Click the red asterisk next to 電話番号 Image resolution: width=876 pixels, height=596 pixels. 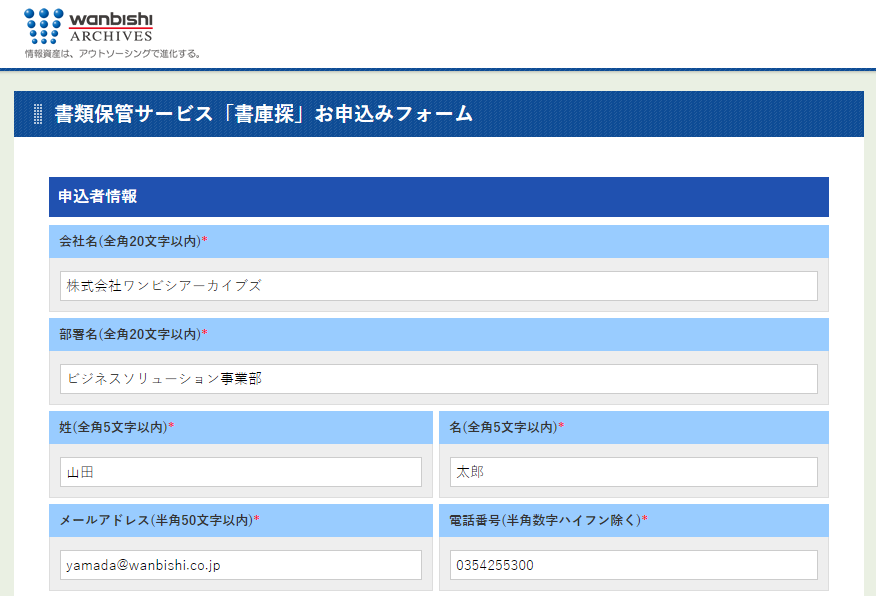[645, 519]
